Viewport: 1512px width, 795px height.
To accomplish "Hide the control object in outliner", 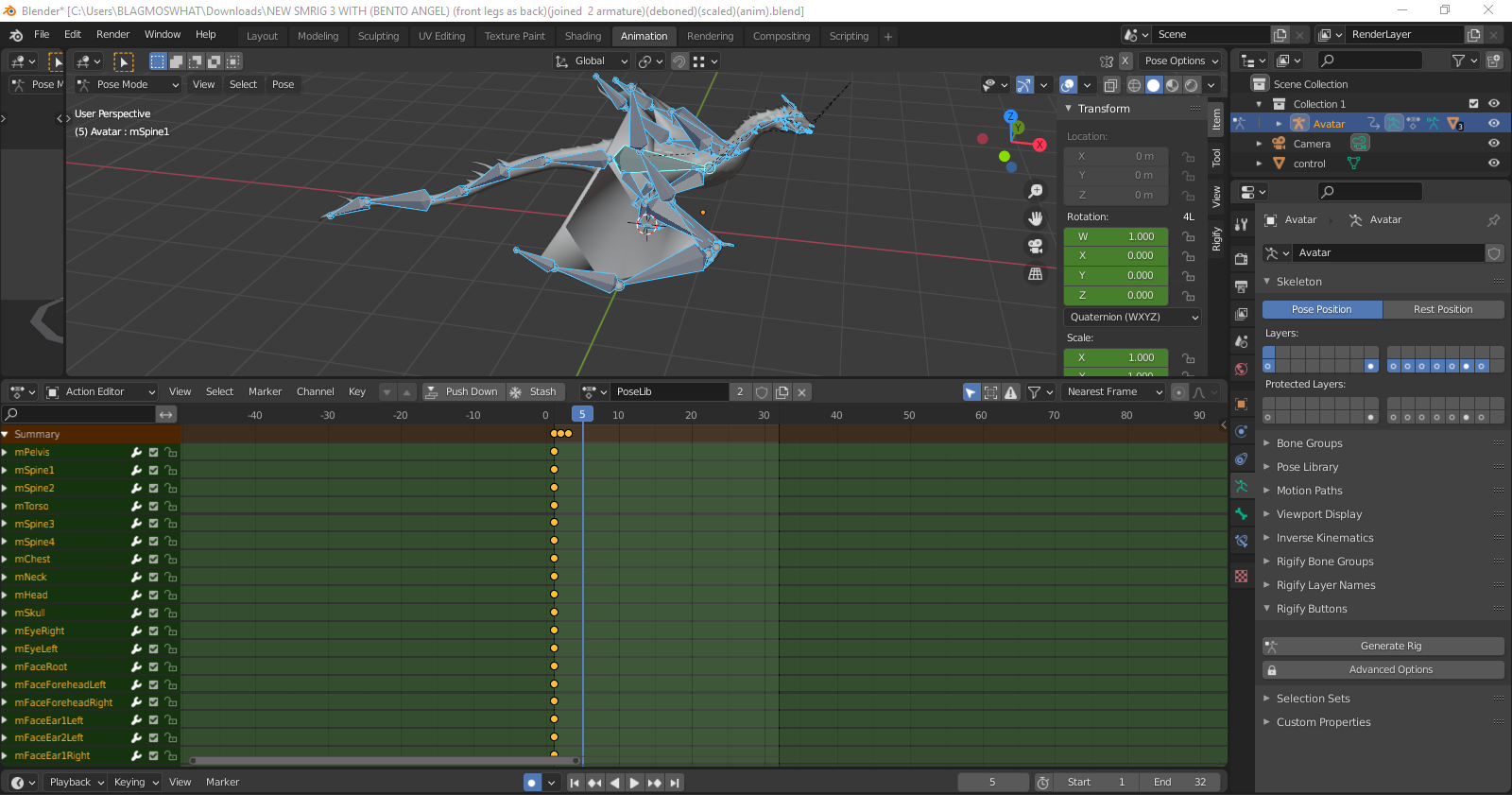I will click(1493, 164).
